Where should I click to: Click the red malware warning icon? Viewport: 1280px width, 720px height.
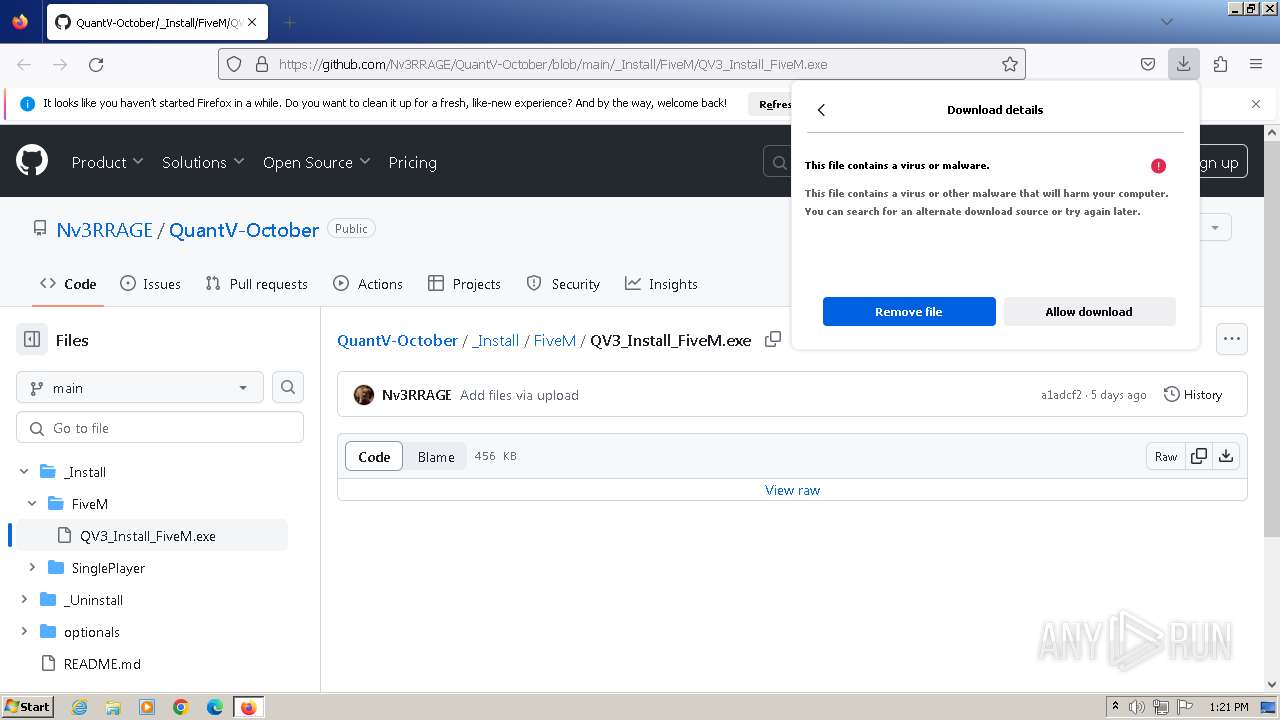1158,166
